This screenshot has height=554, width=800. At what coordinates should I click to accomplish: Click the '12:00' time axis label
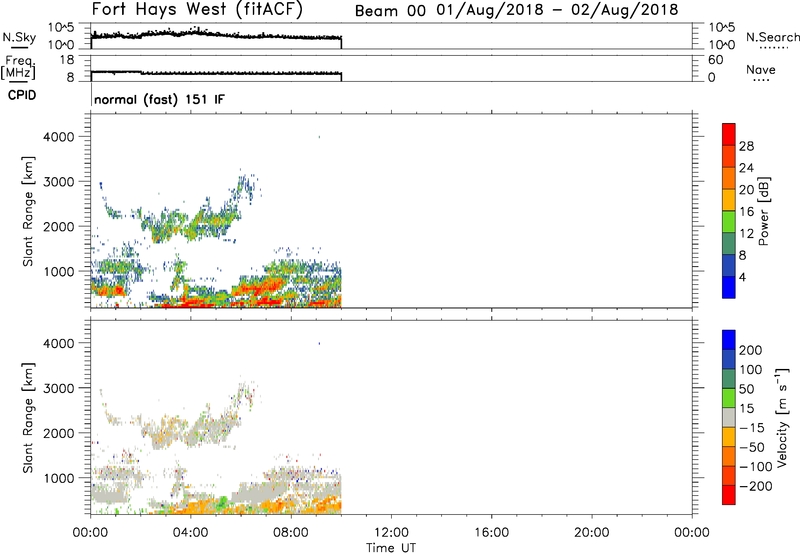(x=391, y=533)
